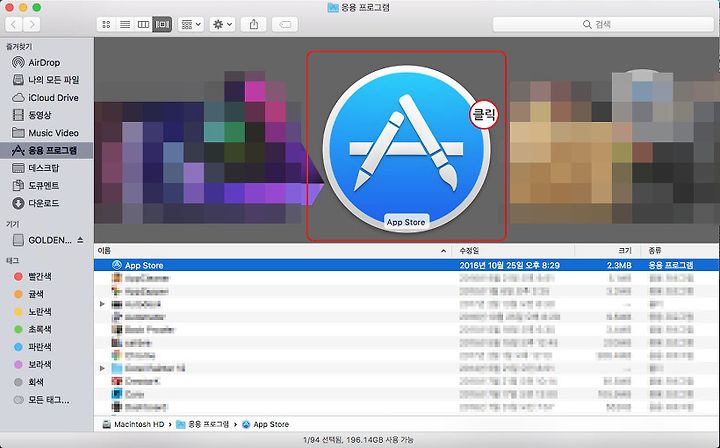Sort by 종류 column header
The image size is (720, 448).
click(x=655, y=251)
